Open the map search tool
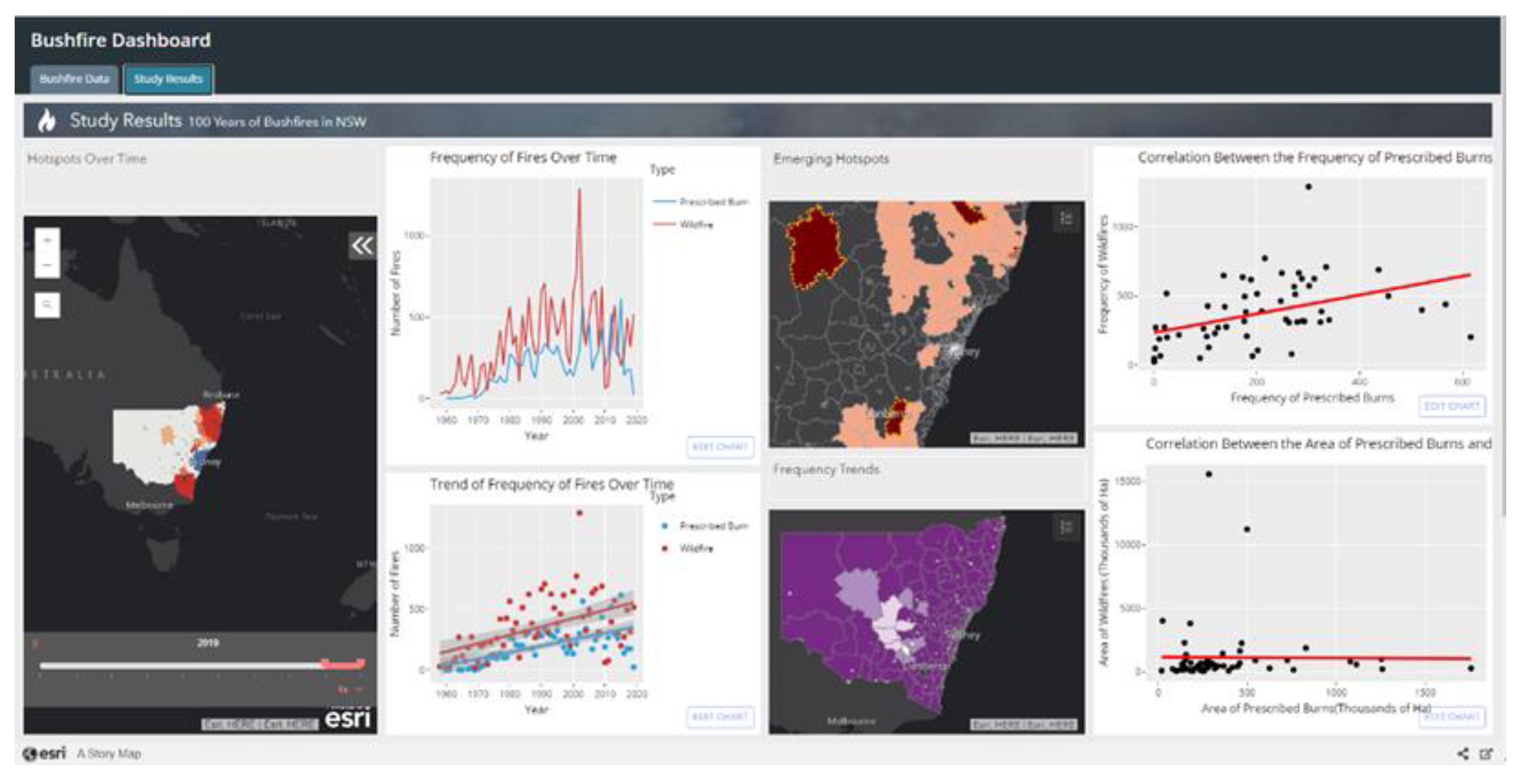 click(x=47, y=305)
